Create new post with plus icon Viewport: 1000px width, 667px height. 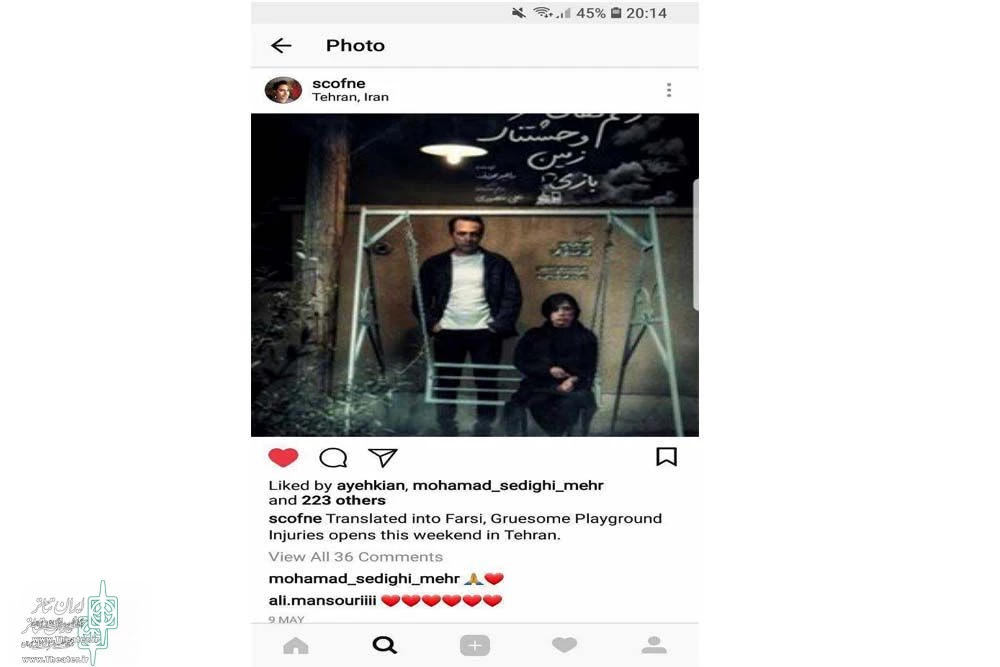coord(475,645)
